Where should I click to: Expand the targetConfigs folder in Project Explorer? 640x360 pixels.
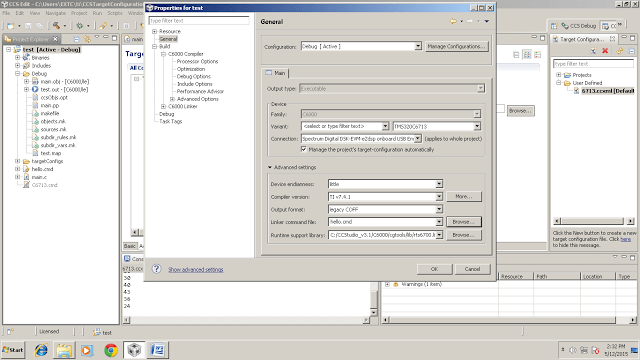pyautogui.click(x=18, y=161)
